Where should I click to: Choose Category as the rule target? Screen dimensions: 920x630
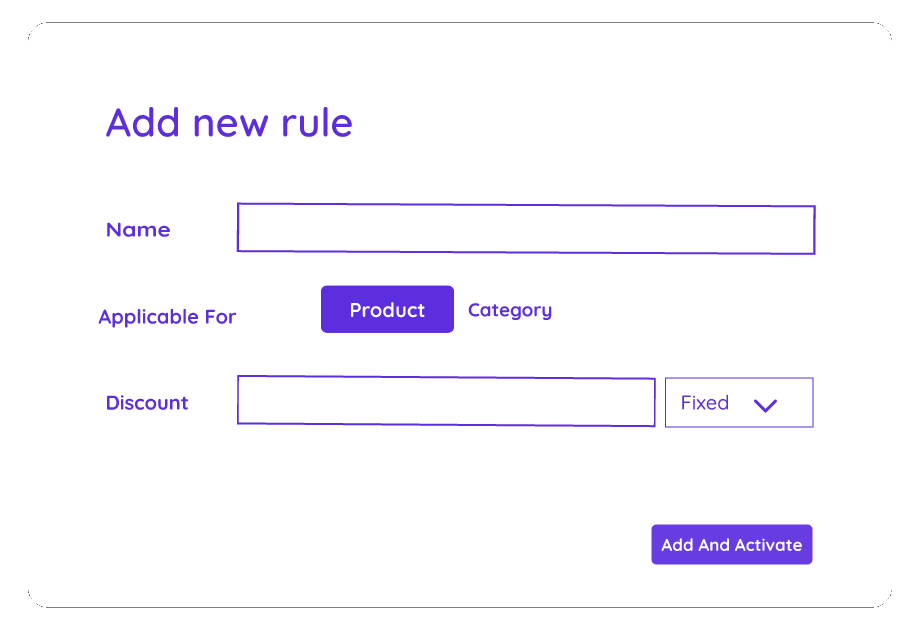pyautogui.click(x=510, y=310)
